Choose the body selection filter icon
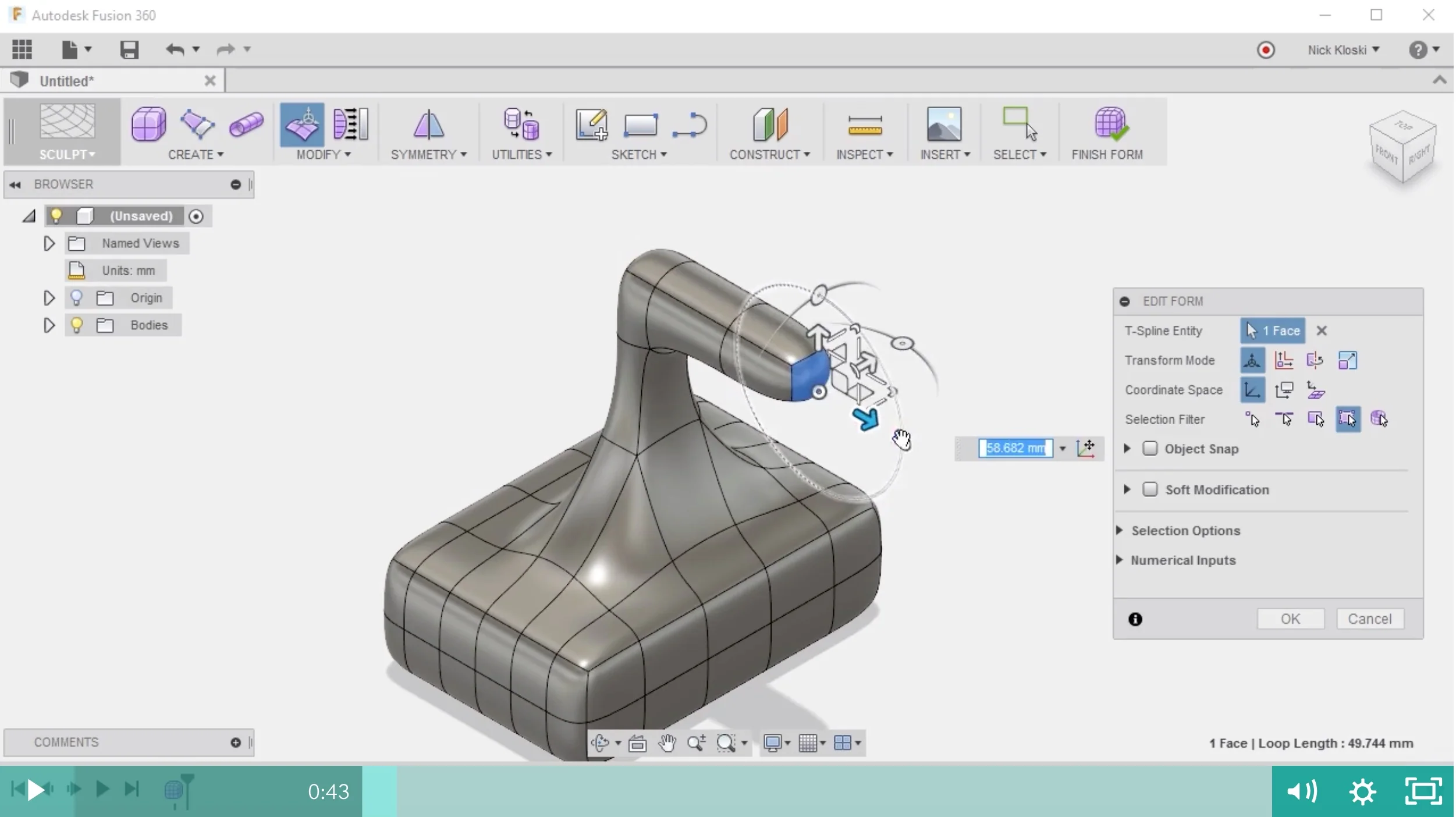This screenshot has height=817, width=1456. [x=1379, y=419]
